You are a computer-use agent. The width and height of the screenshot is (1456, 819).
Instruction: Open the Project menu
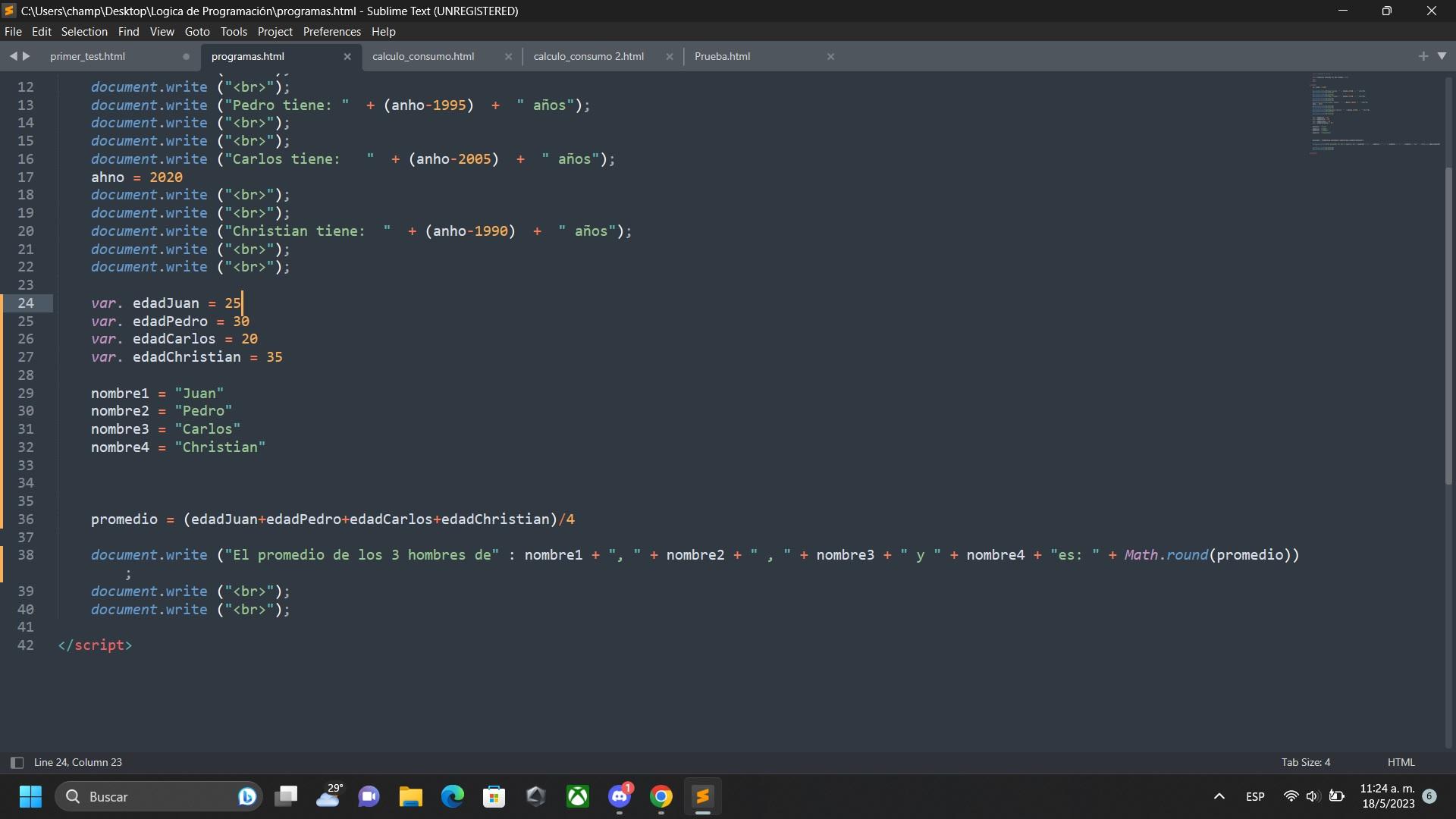pyautogui.click(x=275, y=31)
